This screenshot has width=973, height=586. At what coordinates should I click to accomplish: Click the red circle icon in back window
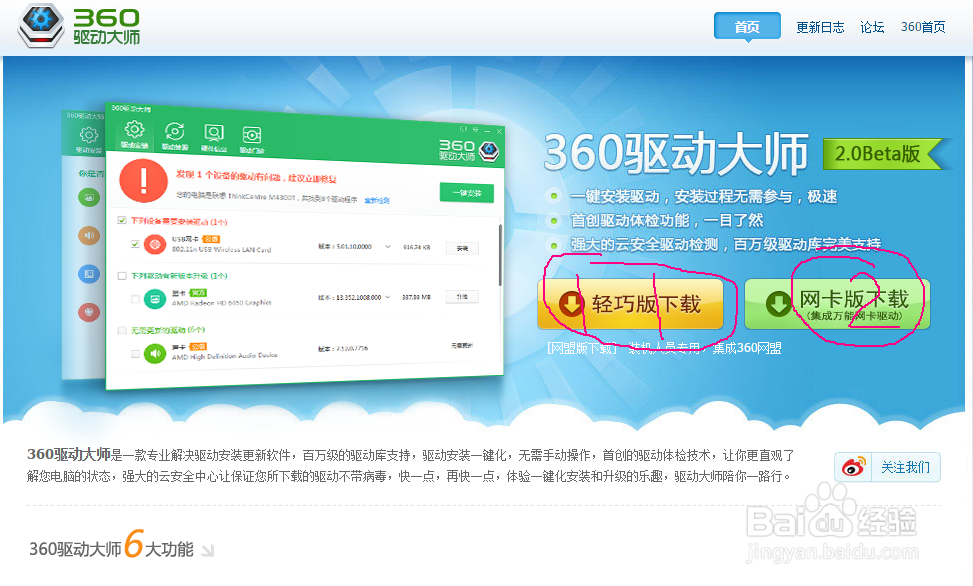[x=89, y=312]
